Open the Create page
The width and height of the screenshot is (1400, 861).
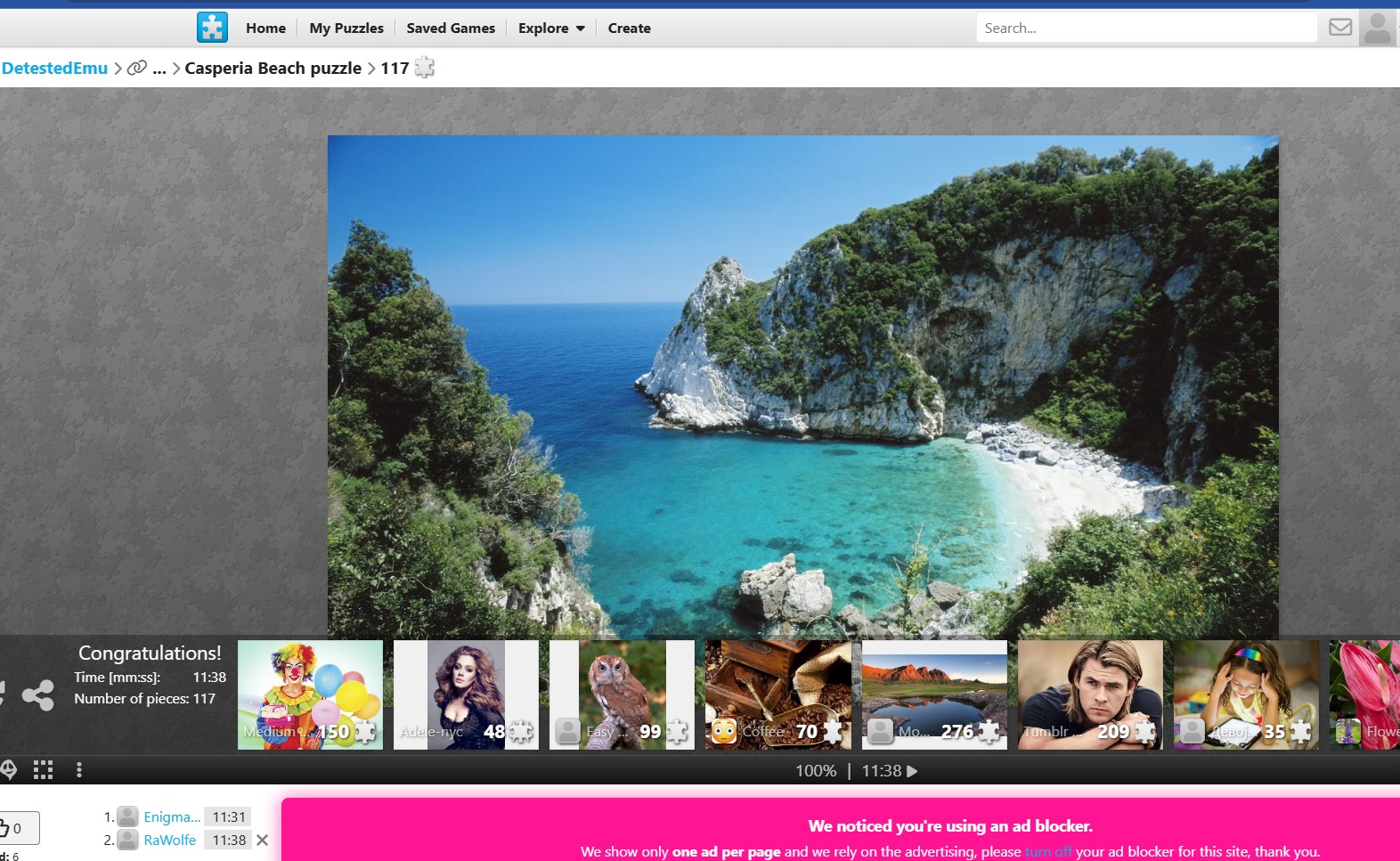click(629, 28)
